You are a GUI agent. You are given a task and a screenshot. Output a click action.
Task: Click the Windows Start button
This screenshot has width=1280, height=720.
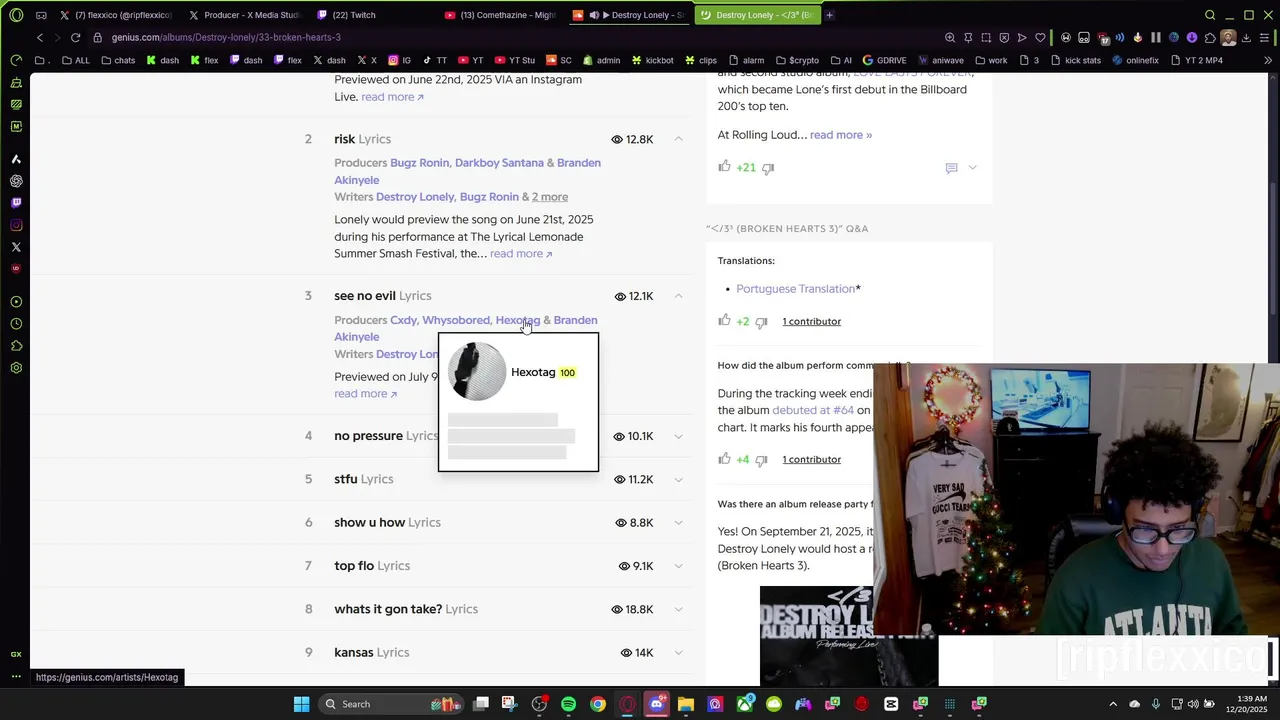pos(301,704)
